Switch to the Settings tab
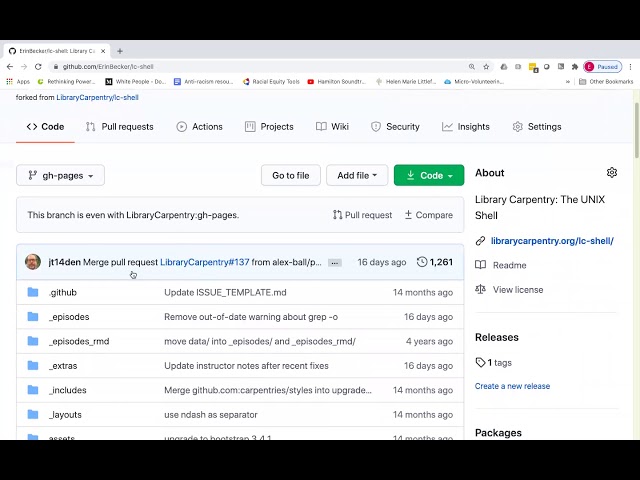Screen dimensions: 640x480 [537, 127]
